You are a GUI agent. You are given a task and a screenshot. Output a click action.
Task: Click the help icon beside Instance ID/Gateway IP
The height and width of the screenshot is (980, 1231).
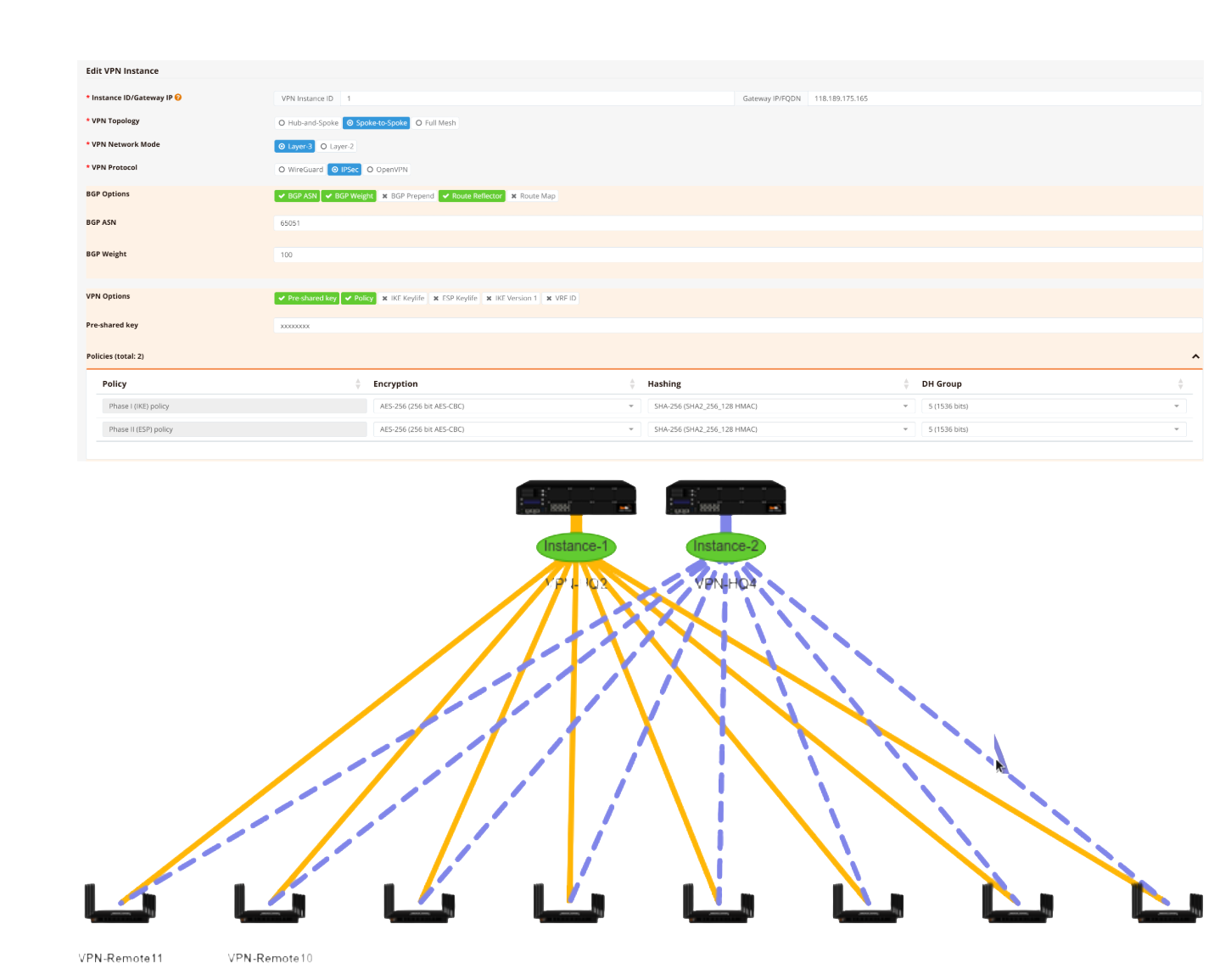178,98
